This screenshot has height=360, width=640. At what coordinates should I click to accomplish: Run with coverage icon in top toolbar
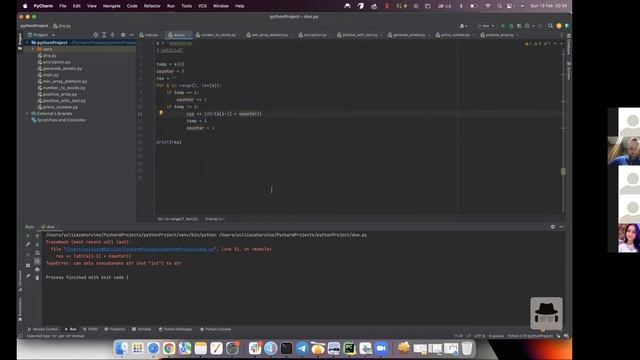coord(519,26)
